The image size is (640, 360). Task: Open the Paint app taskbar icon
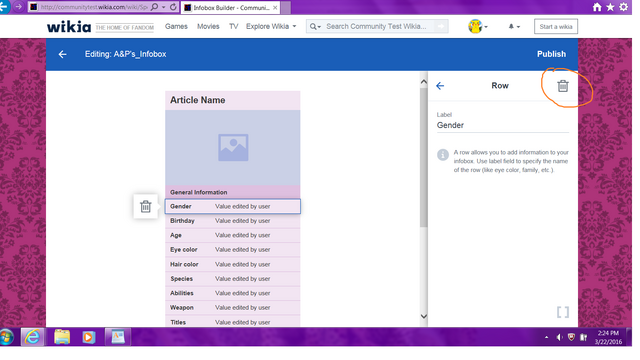[x=118, y=337]
